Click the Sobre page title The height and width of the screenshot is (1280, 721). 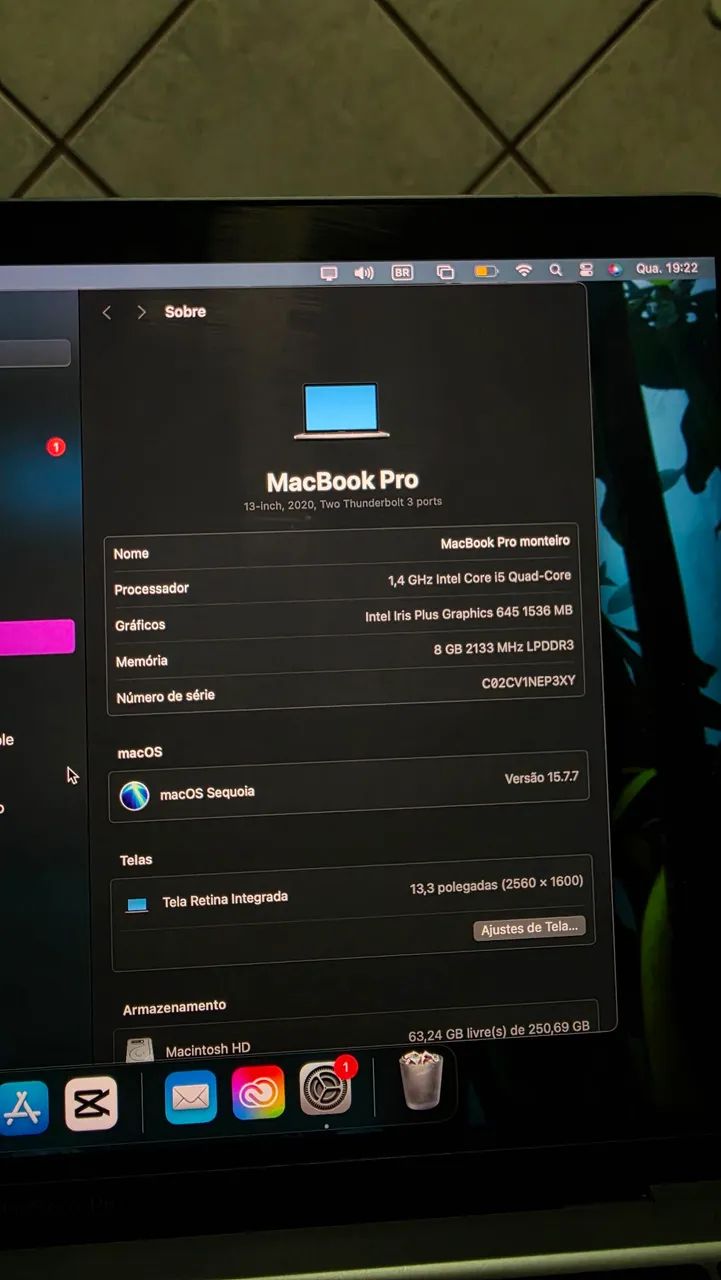click(185, 312)
